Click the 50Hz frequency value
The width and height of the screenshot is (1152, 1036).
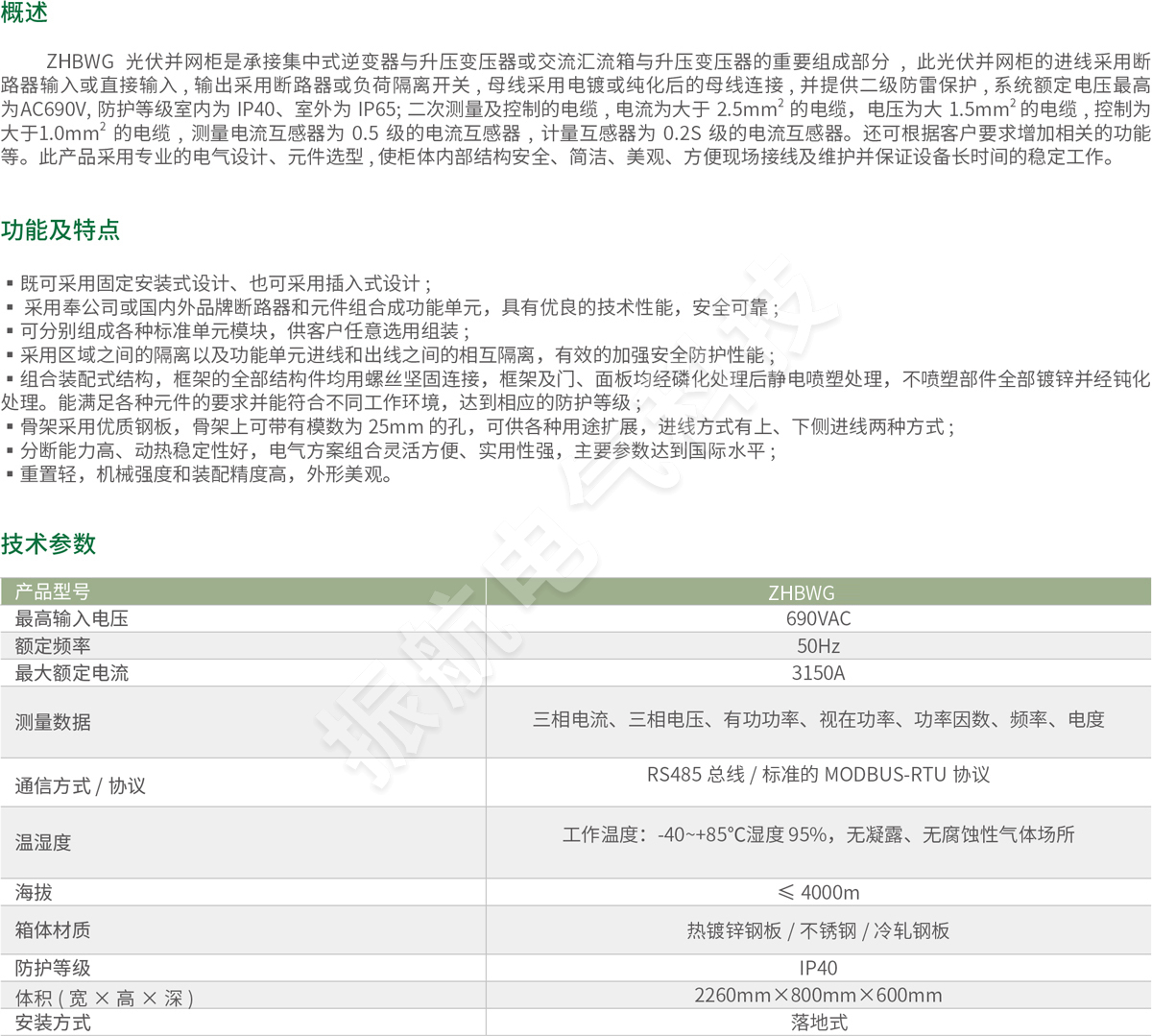coord(818,646)
